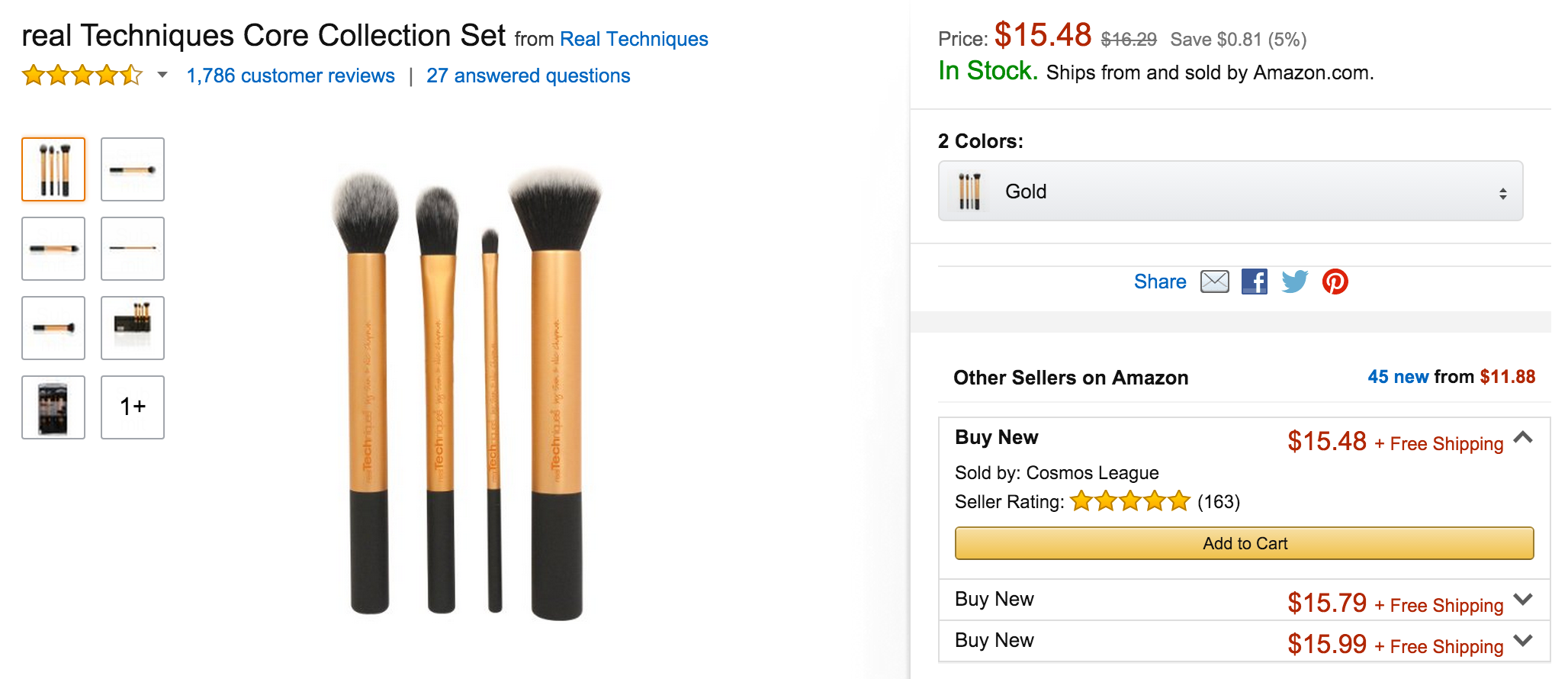Image resolution: width=1568 pixels, height=679 pixels.
Task: Click the main brush set product image
Action: pos(467,393)
